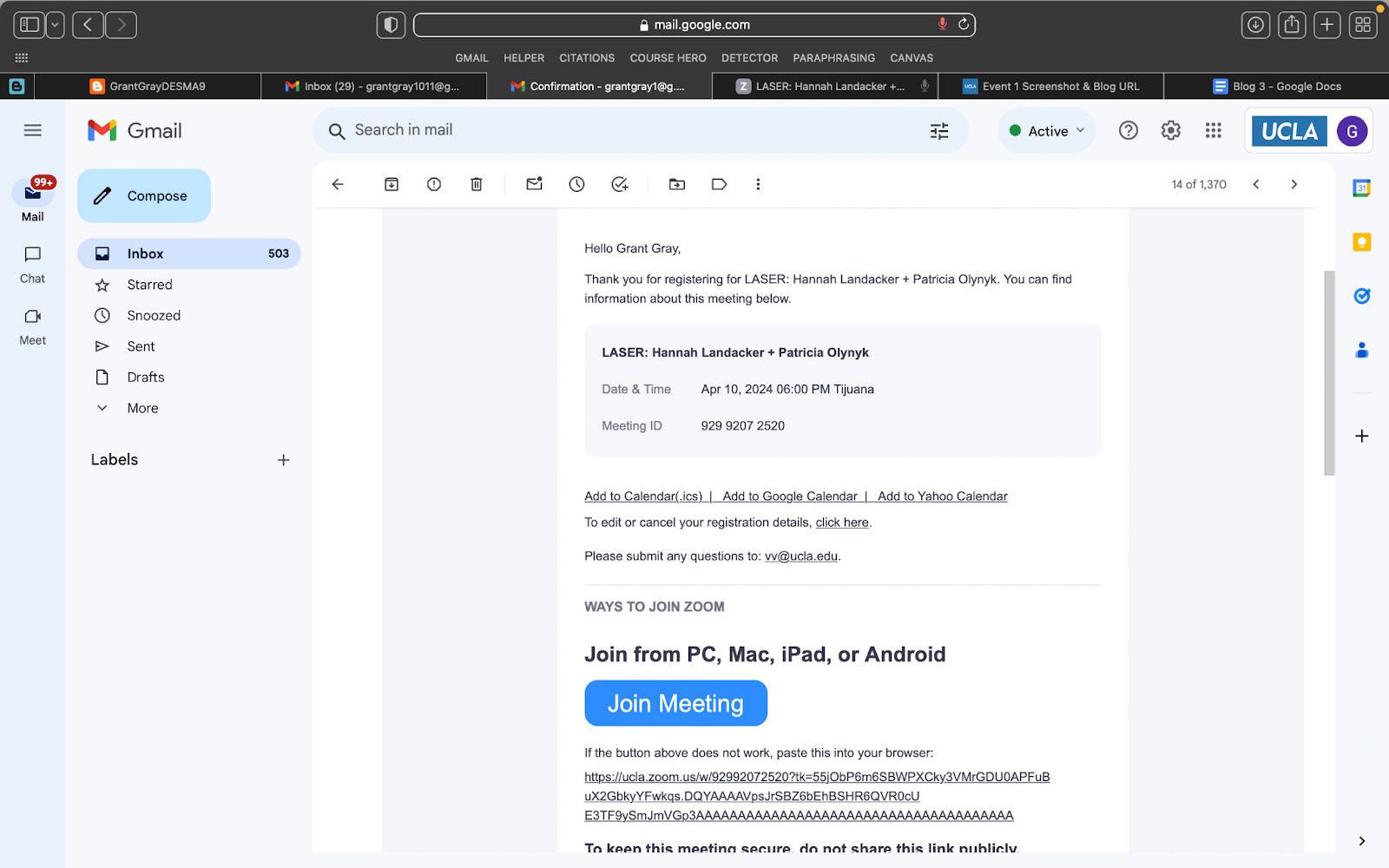This screenshot has height=868, width=1389.
Task: Open Google account avatar G
Action: (1352, 131)
